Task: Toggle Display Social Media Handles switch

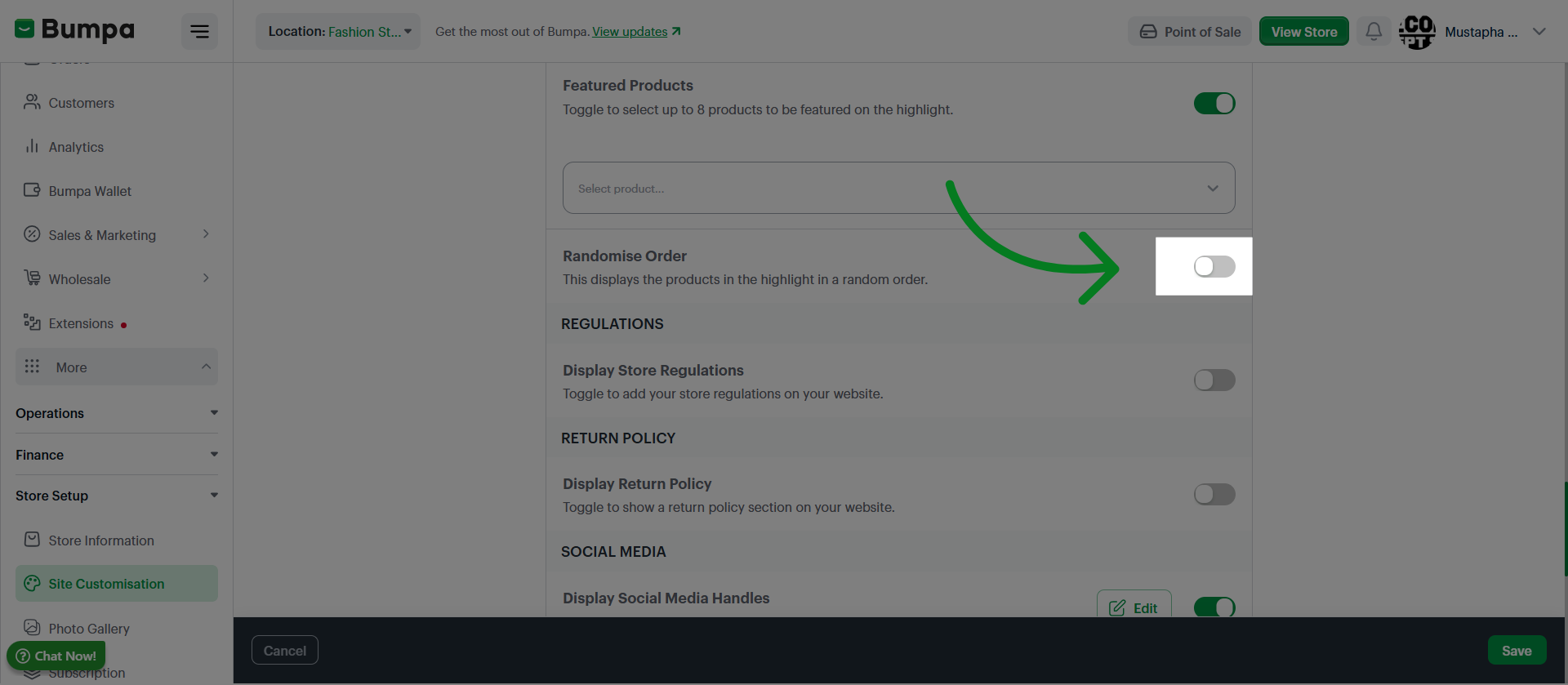Action: (1214, 607)
